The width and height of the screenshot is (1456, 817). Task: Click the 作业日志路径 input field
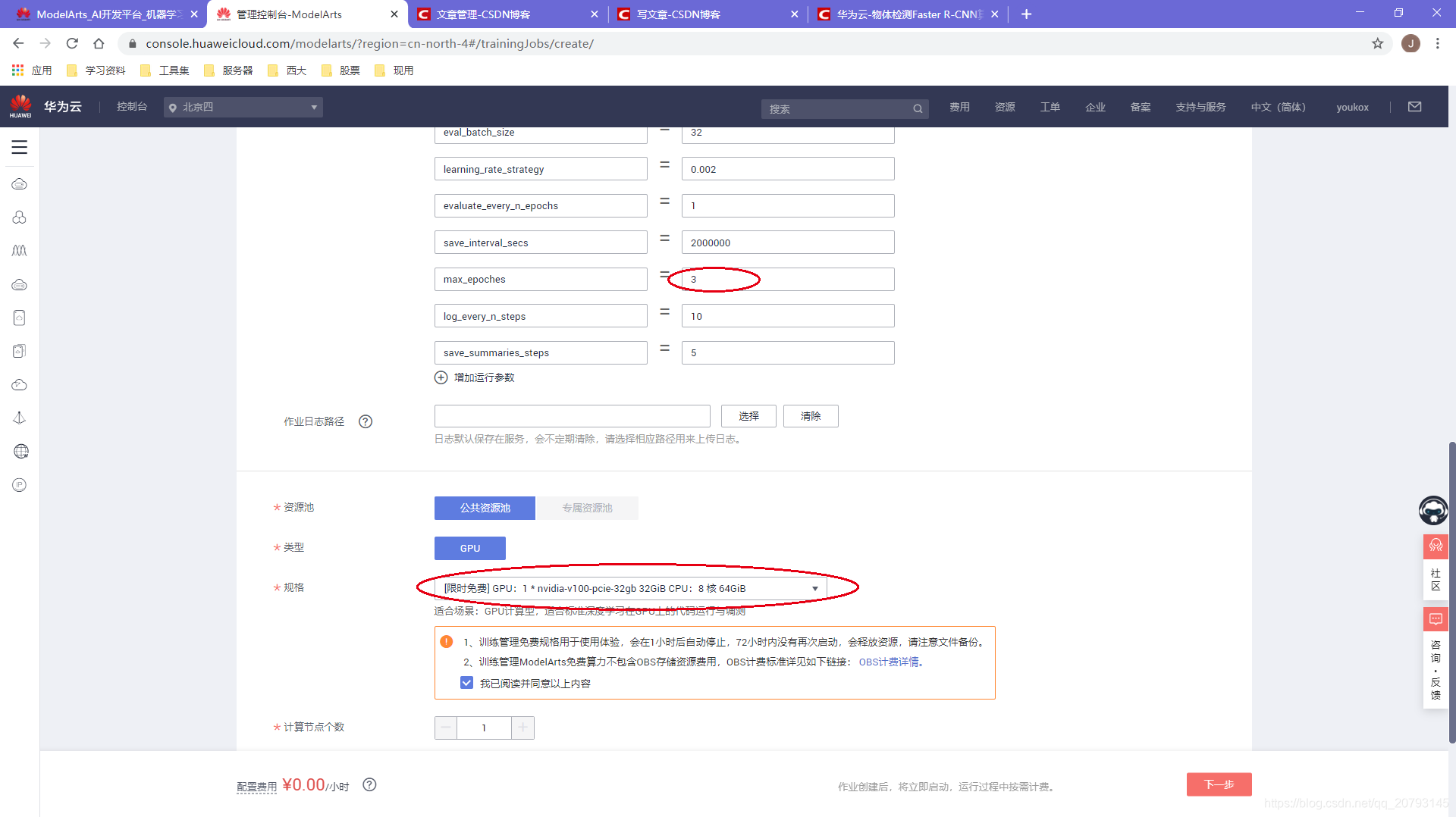[572, 416]
